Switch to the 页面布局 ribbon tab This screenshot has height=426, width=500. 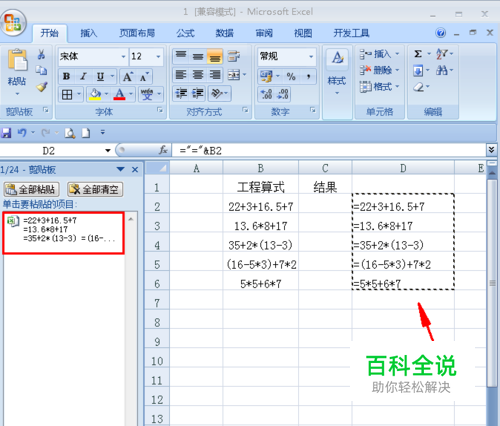137,33
